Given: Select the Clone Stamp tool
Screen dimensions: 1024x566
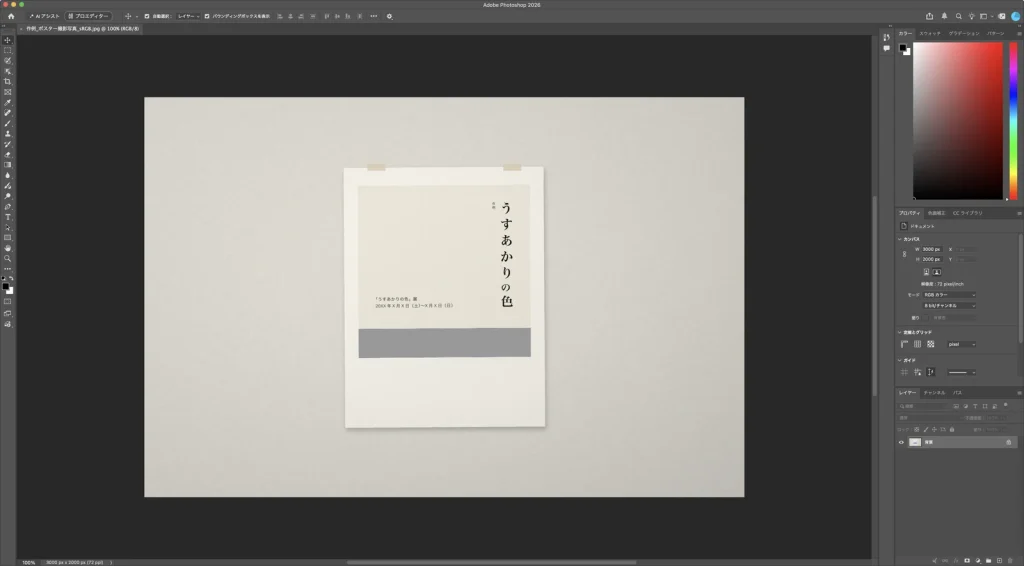Looking at the screenshot, I should (x=8, y=134).
